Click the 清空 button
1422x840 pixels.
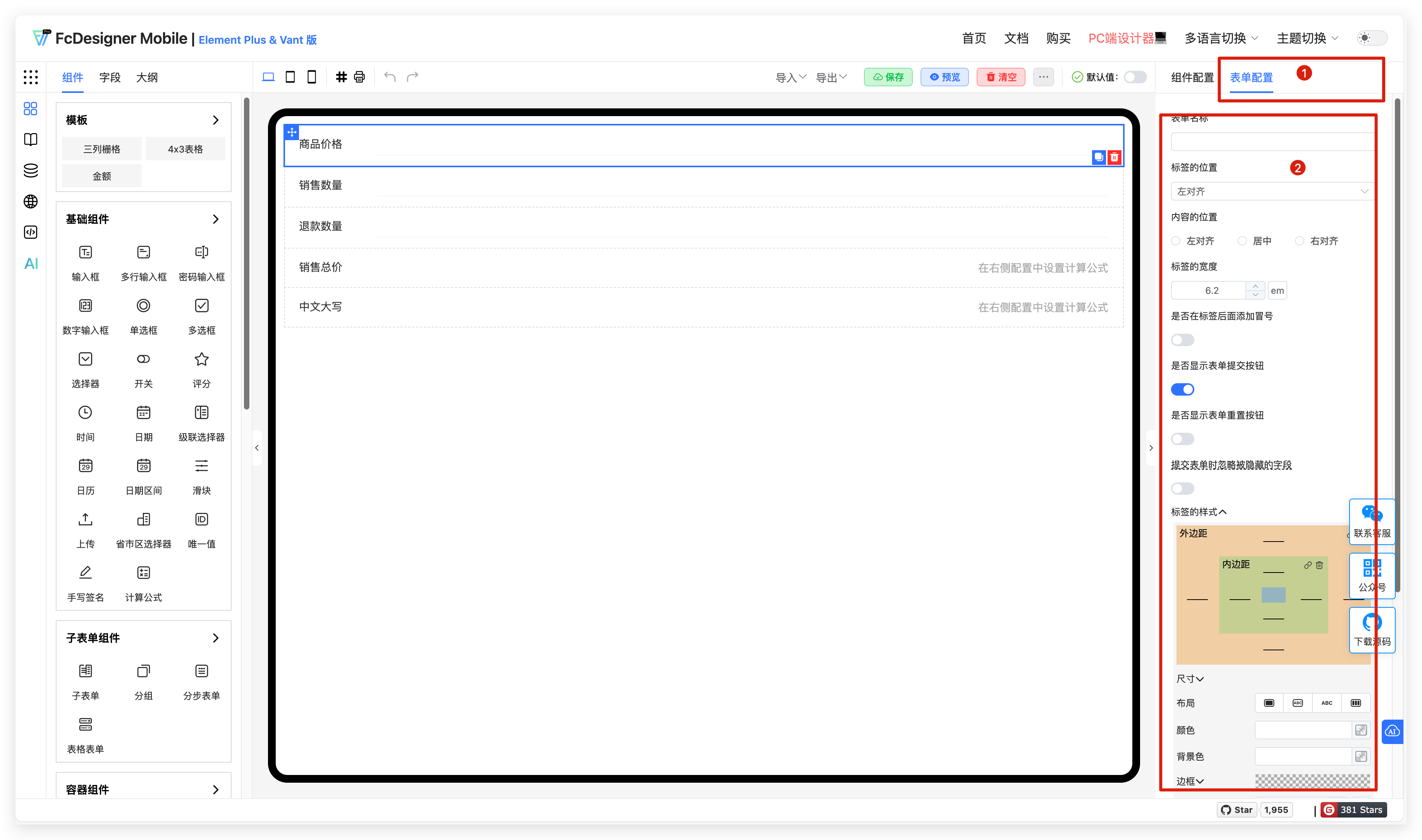(x=1000, y=76)
